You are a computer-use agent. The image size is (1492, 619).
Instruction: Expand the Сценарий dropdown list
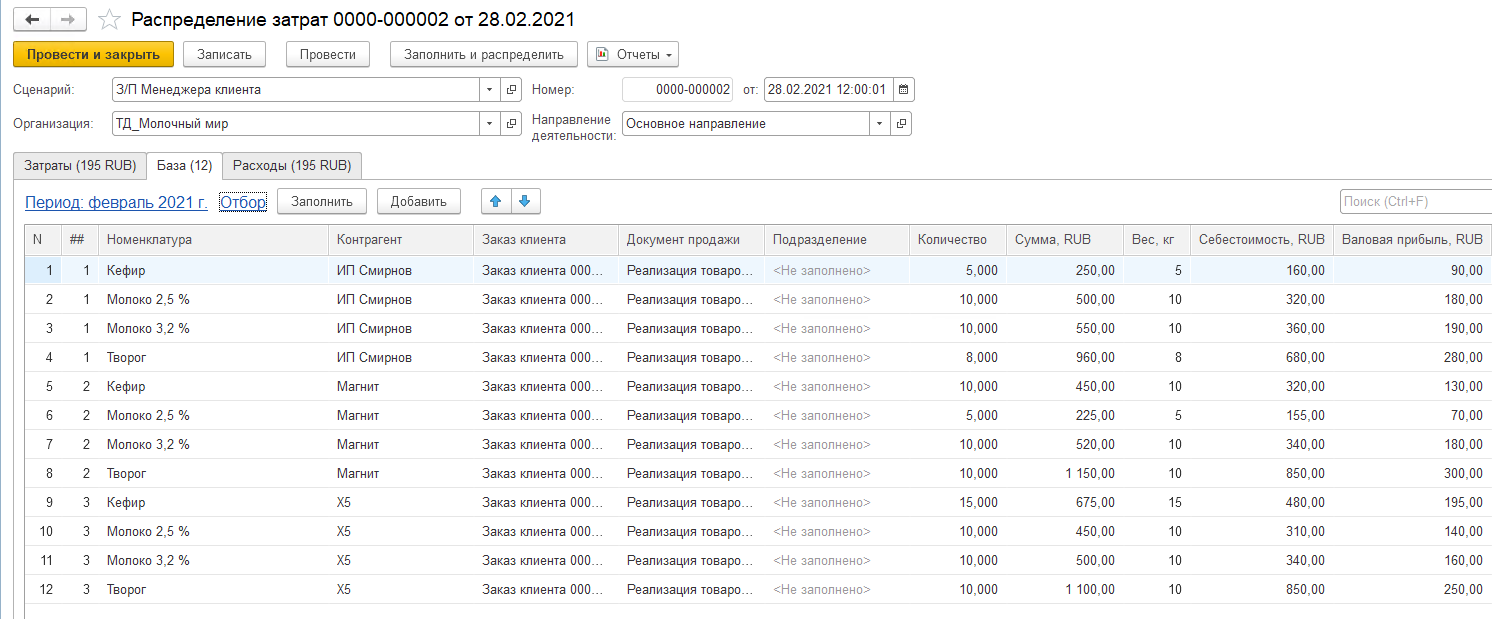489,90
